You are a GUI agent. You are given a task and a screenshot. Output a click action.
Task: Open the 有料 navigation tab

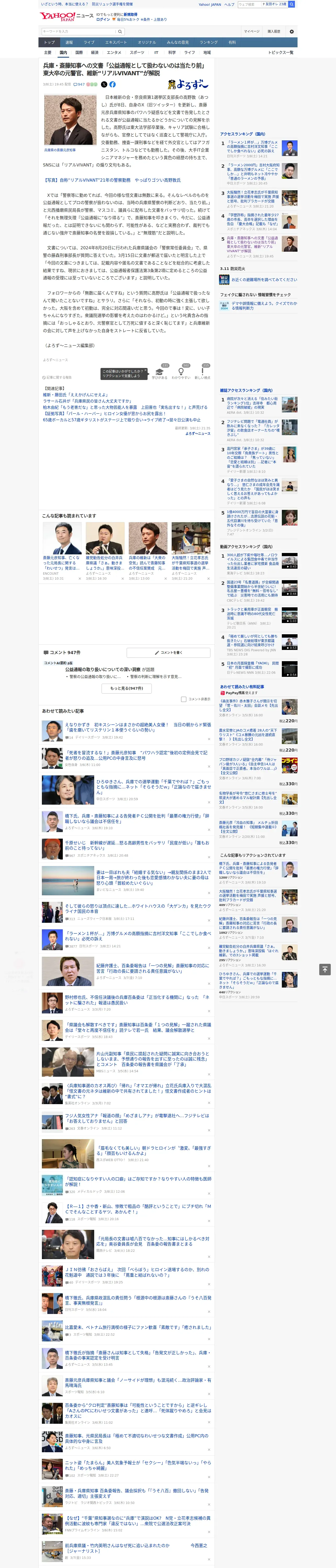coord(232,42)
